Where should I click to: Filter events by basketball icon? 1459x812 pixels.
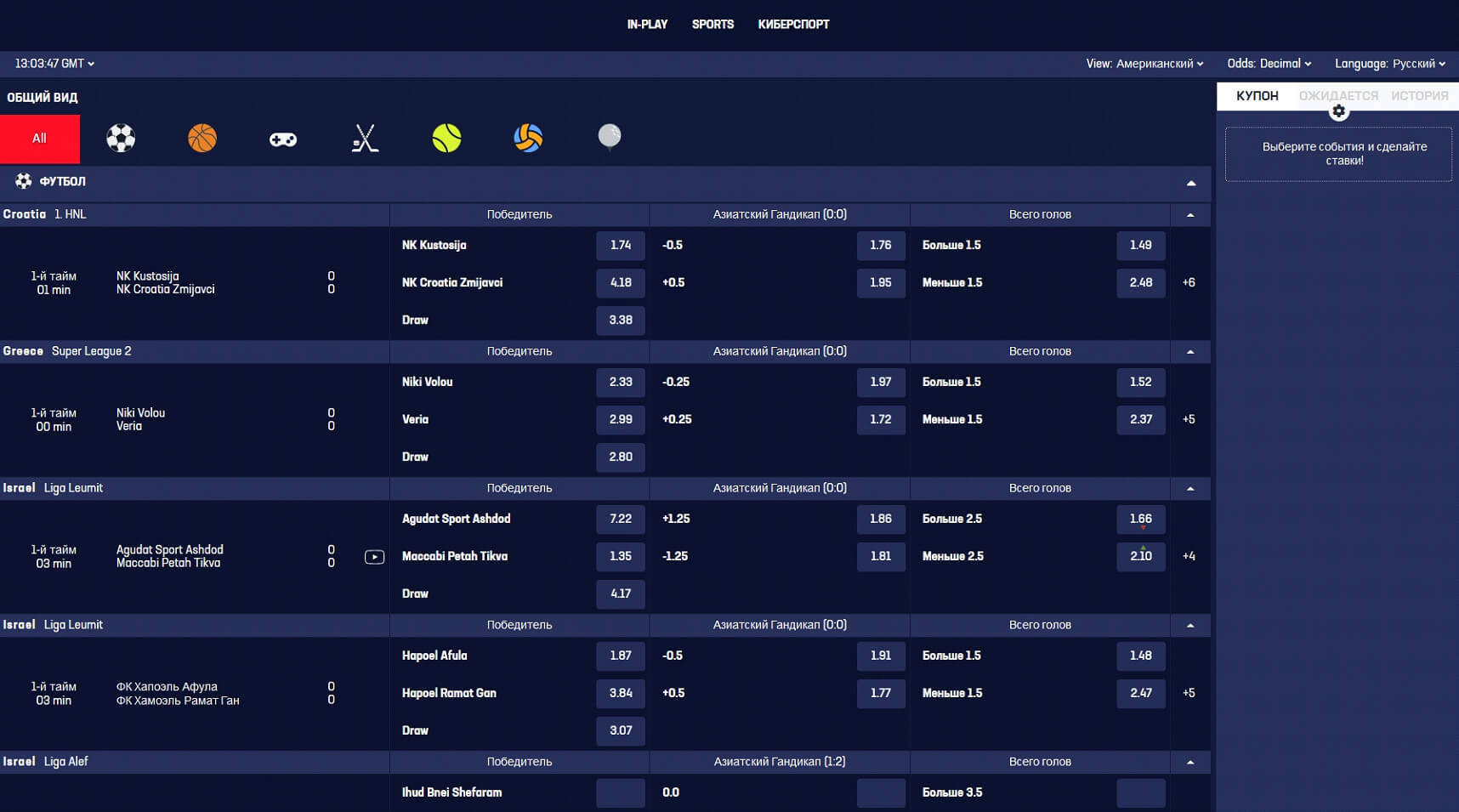[x=202, y=138]
